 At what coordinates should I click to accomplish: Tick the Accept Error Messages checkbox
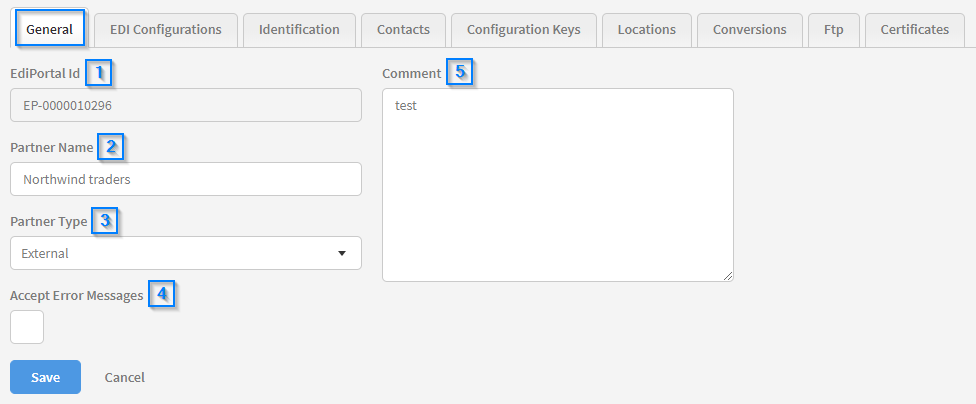tap(27, 327)
